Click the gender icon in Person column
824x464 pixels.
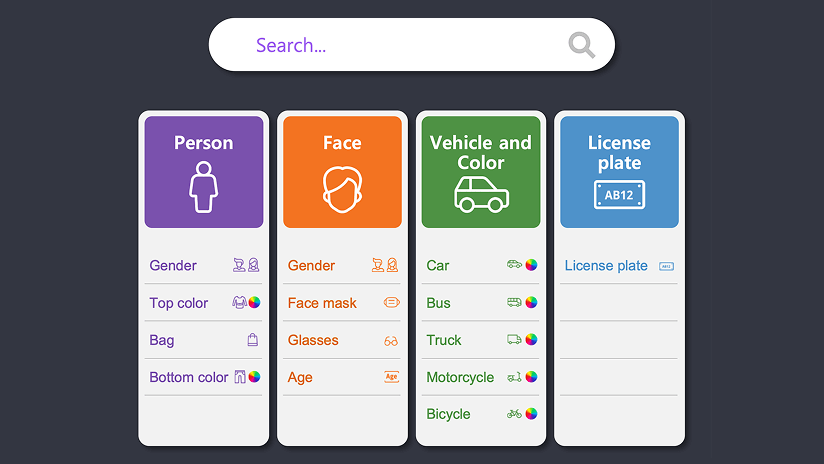pos(246,265)
